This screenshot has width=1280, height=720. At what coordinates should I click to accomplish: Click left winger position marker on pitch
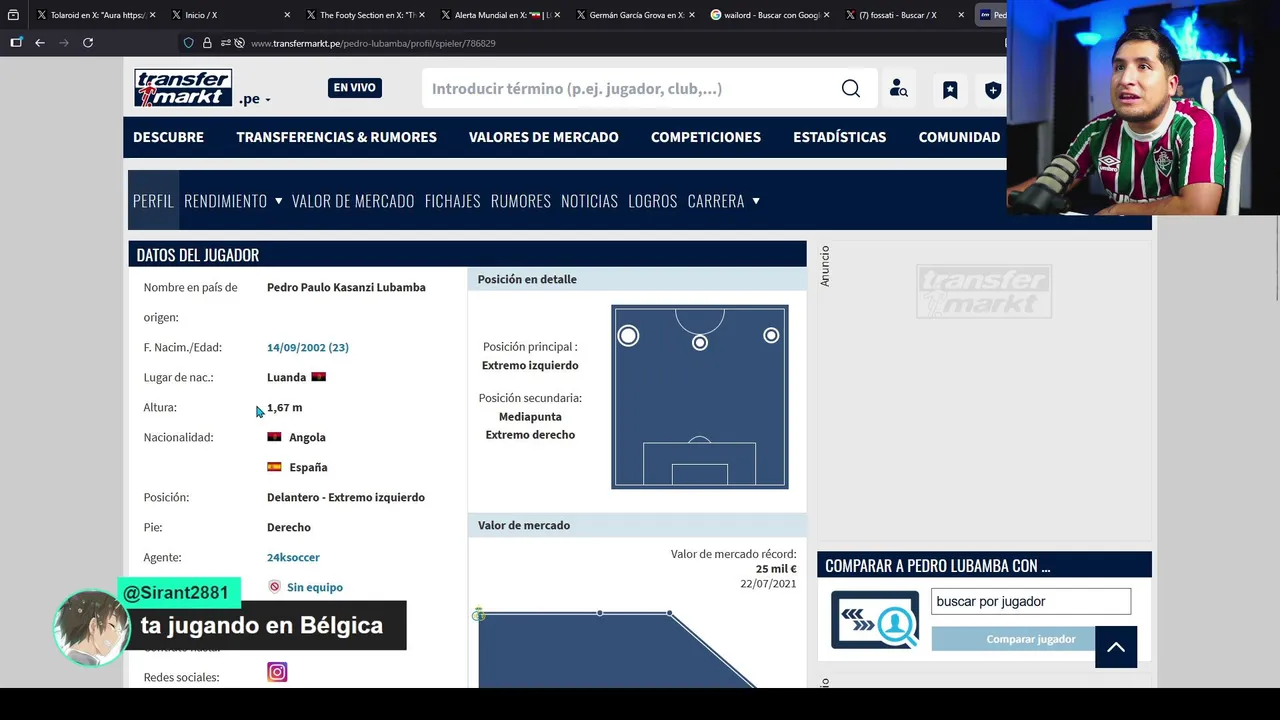point(628,336)
